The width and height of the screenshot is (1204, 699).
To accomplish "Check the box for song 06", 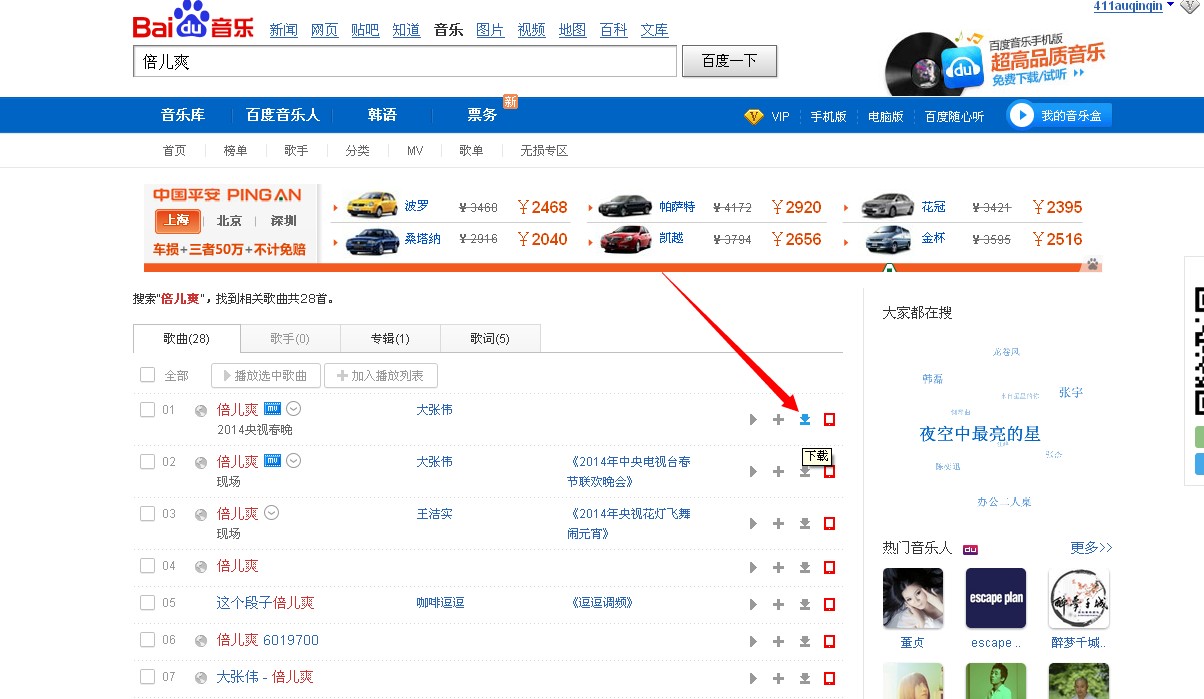I will pos(147,640).
